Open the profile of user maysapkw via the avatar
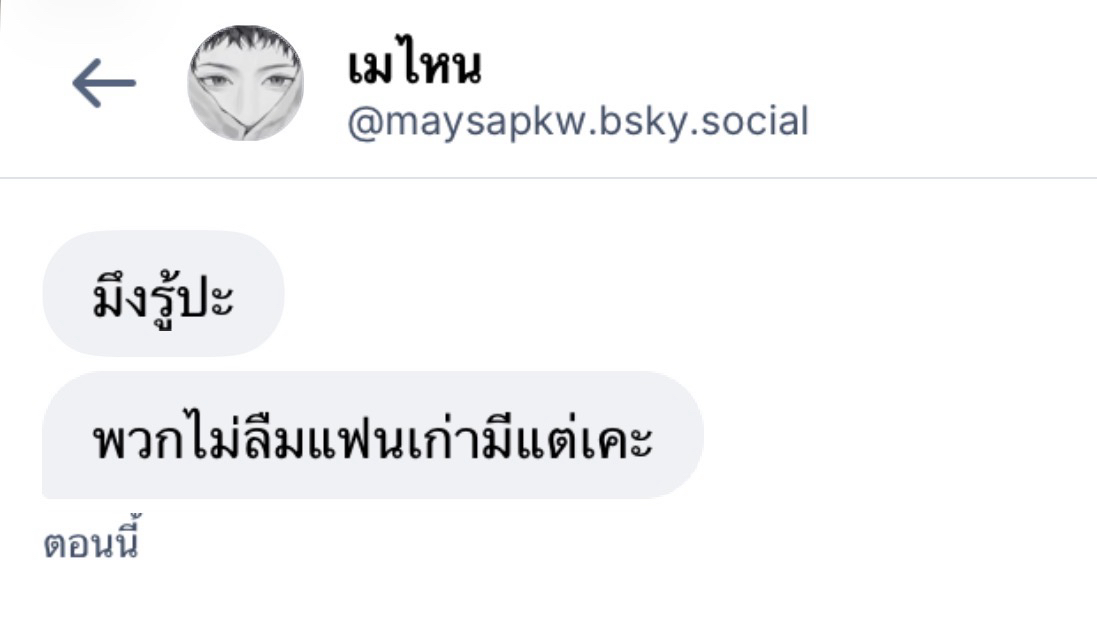 coord(246,83)
